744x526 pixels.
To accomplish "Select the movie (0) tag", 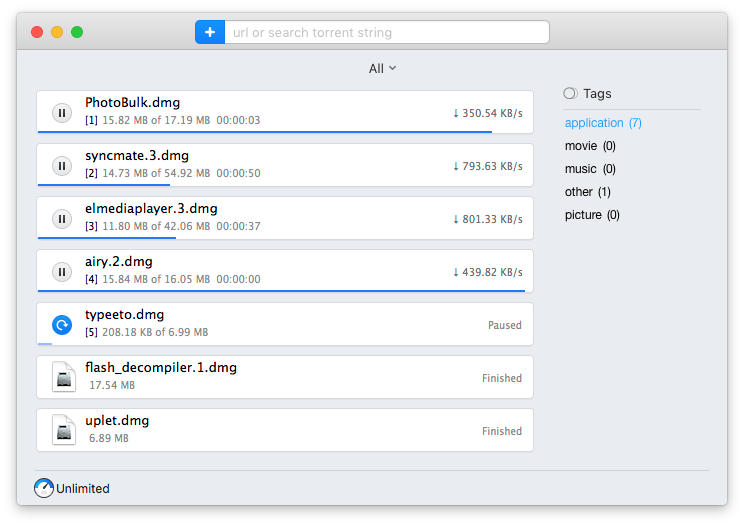I will point(590,146).
